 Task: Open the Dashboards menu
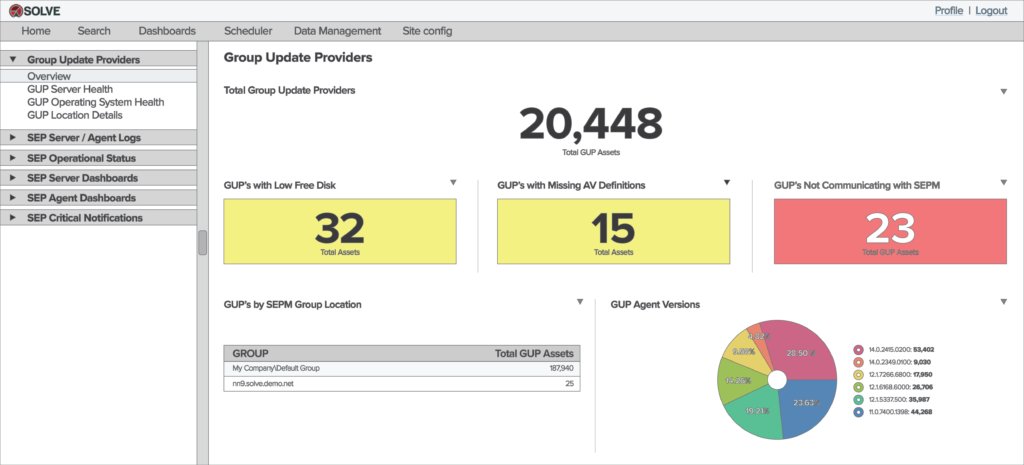[x=167, y=31]
